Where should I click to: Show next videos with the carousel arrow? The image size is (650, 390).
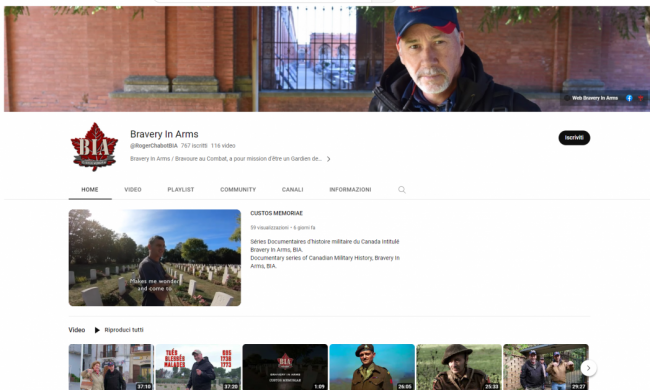click(x=588, y=368)
